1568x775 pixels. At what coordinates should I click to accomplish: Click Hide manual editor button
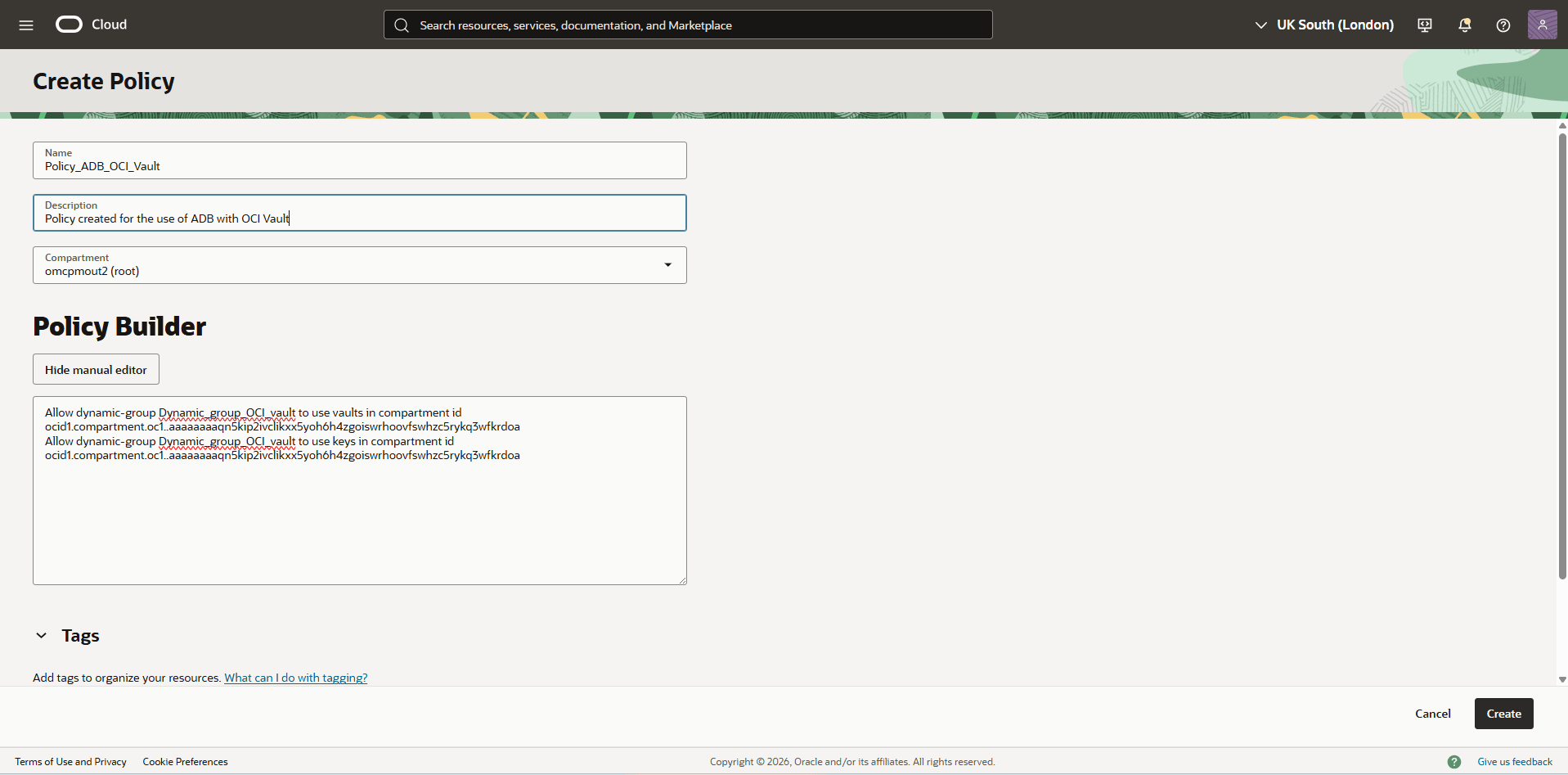[96, 369]
